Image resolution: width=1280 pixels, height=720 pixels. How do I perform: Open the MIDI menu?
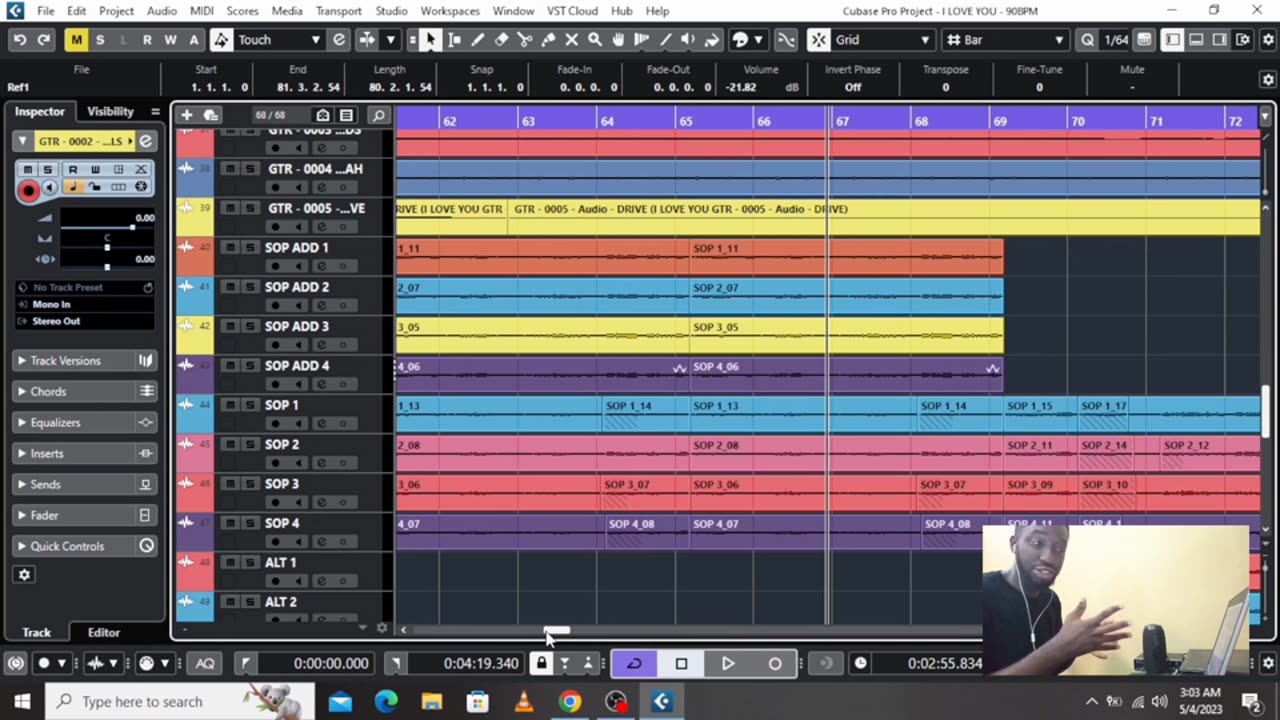coord(201,11)
